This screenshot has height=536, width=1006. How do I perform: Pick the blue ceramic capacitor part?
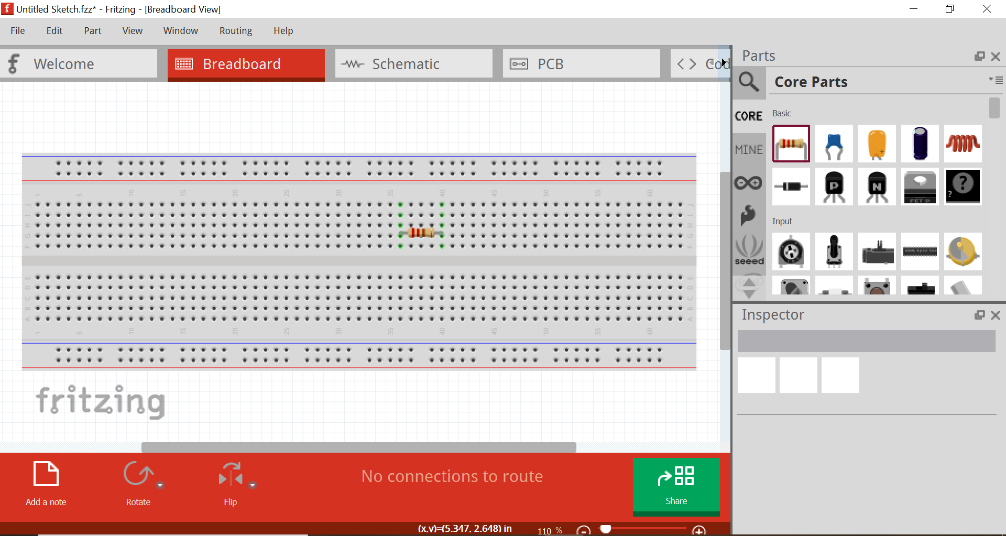tap(834, 144)
